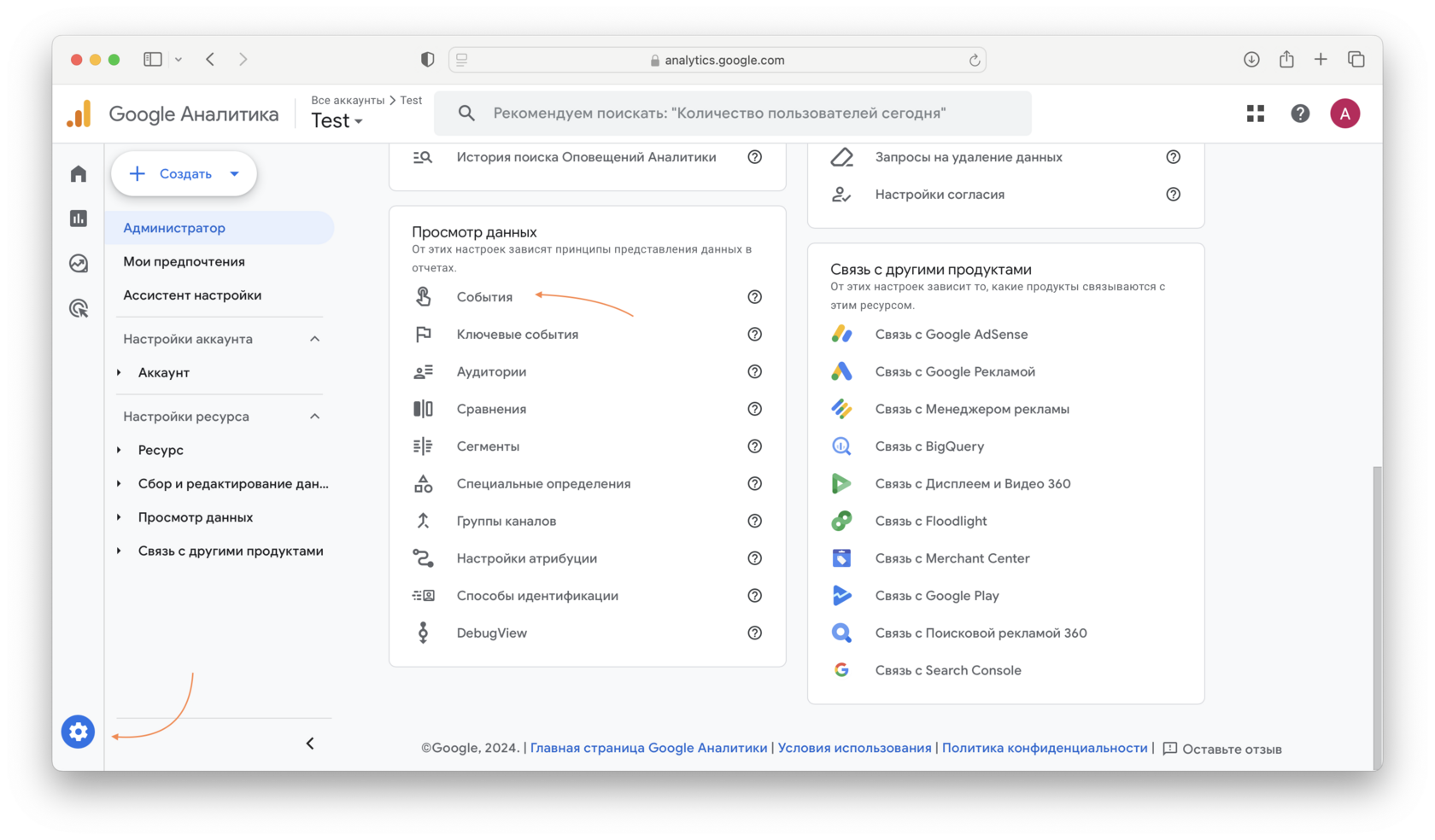This screenshot has width=1435, height=840.
Task: Open Google apps grid icon
Action: [x=1255, y=114]
